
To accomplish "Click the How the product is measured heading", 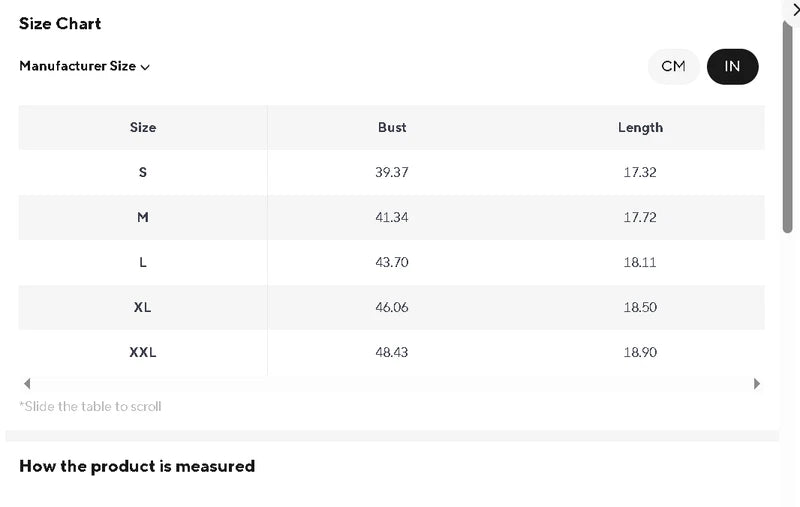I will pos(137,466).
